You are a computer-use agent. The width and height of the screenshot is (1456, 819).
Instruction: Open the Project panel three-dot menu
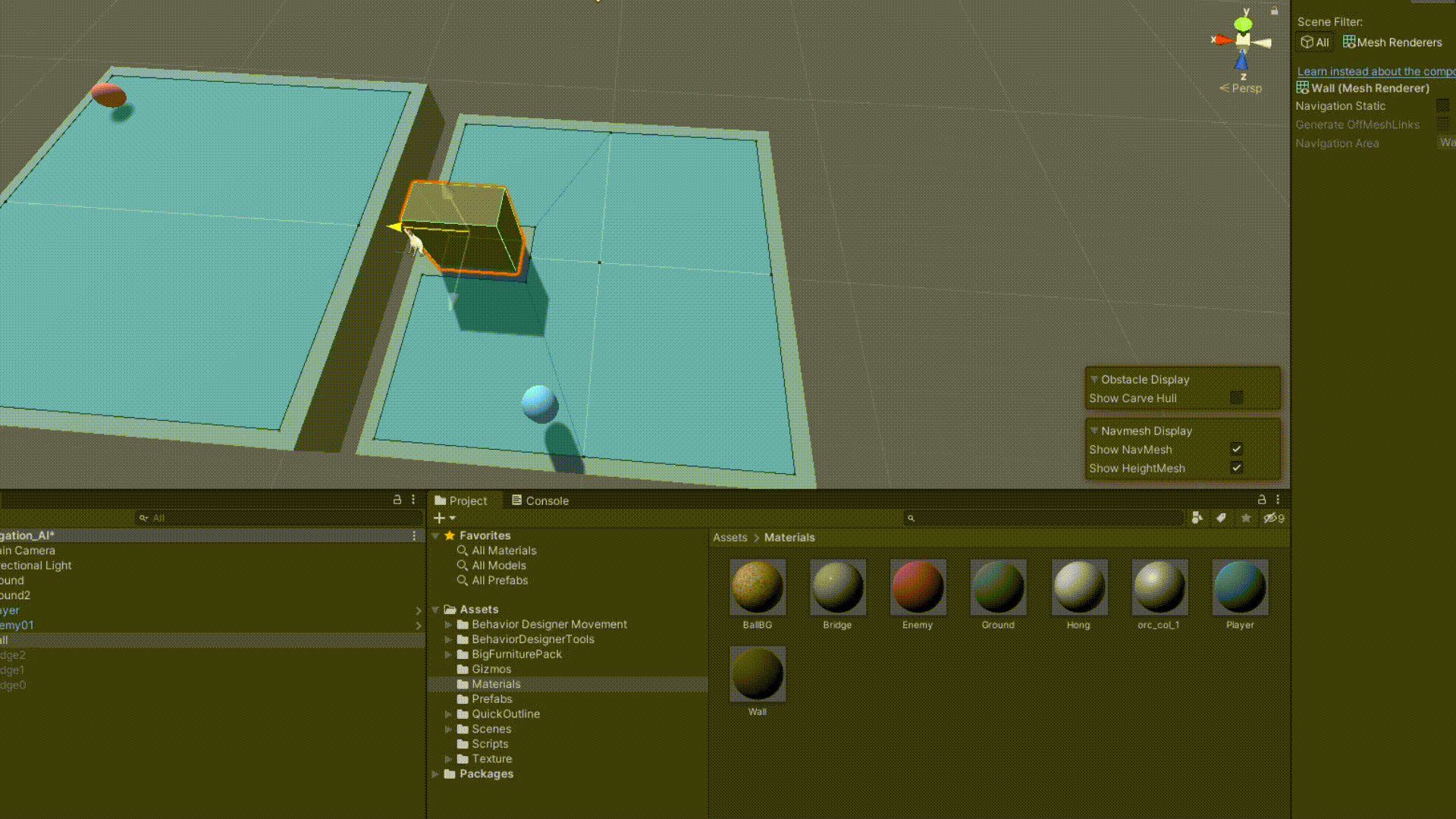click(x=1278, y=500)
